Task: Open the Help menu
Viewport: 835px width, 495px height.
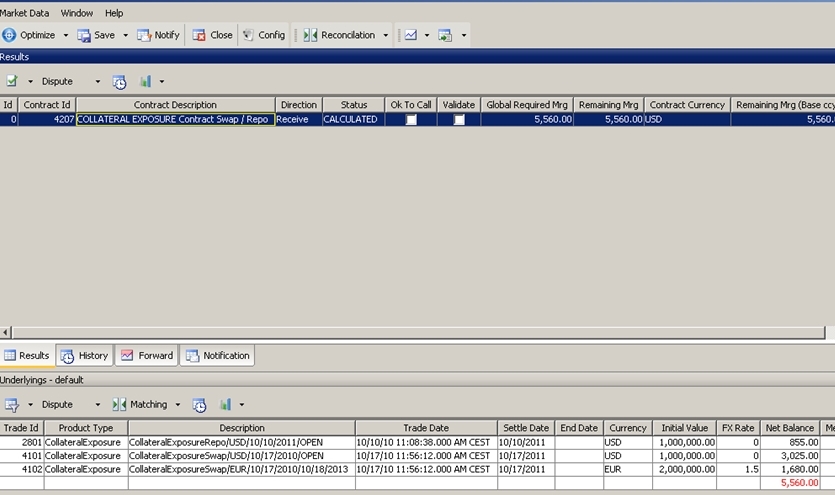Action: pyautogui.click(x=114, y=13)
